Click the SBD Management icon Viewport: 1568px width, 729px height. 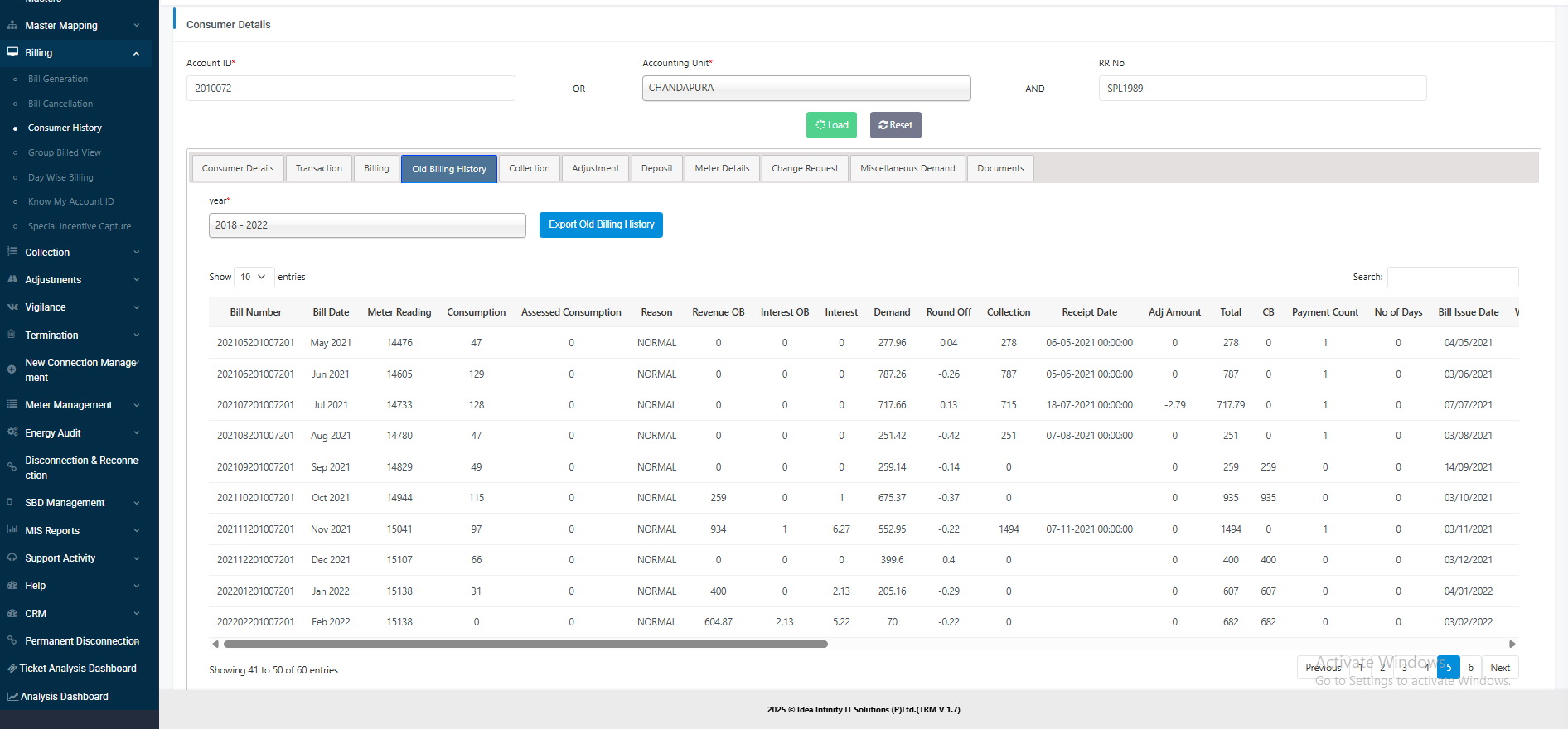click(x=10, y=502)
